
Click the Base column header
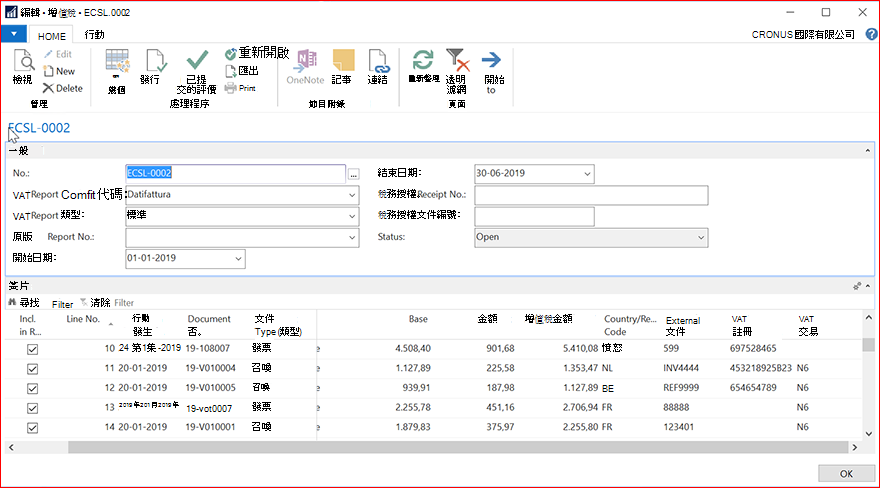click(x=418, y=319)
